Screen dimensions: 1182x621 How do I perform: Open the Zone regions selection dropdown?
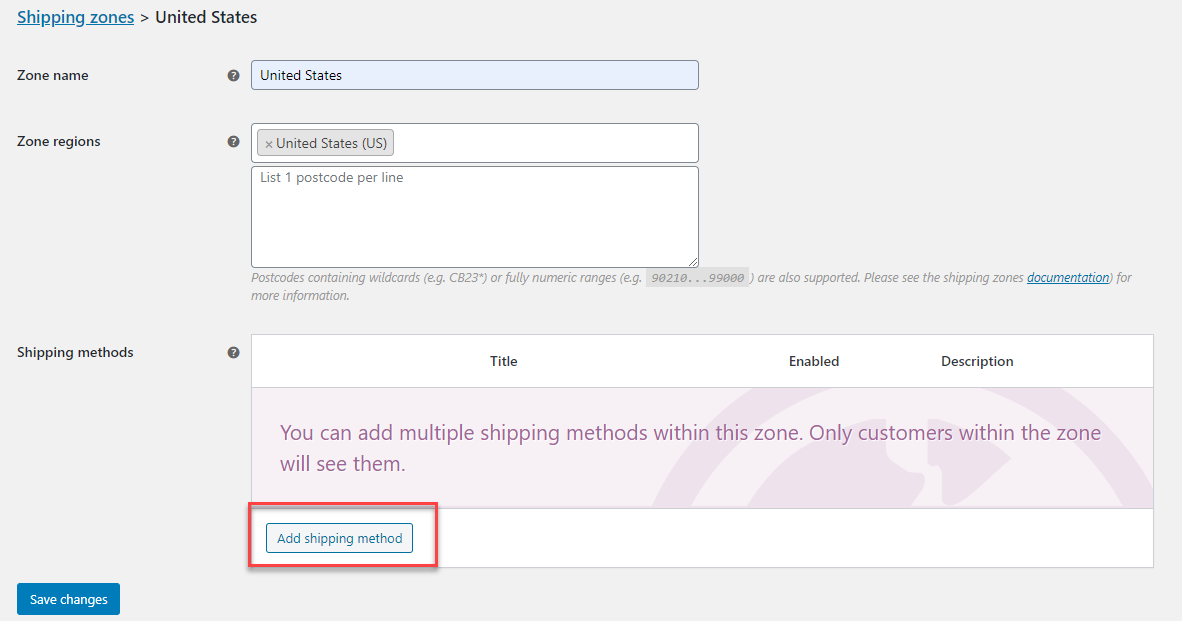[x=550, y=142]
